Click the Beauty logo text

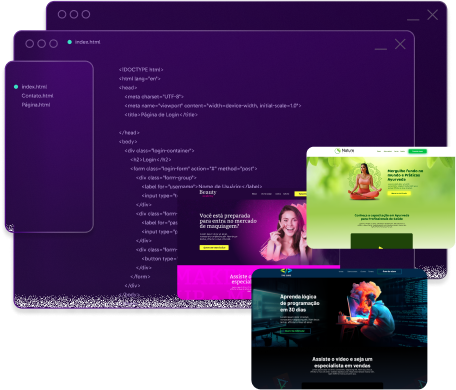[x=208, y=192]
